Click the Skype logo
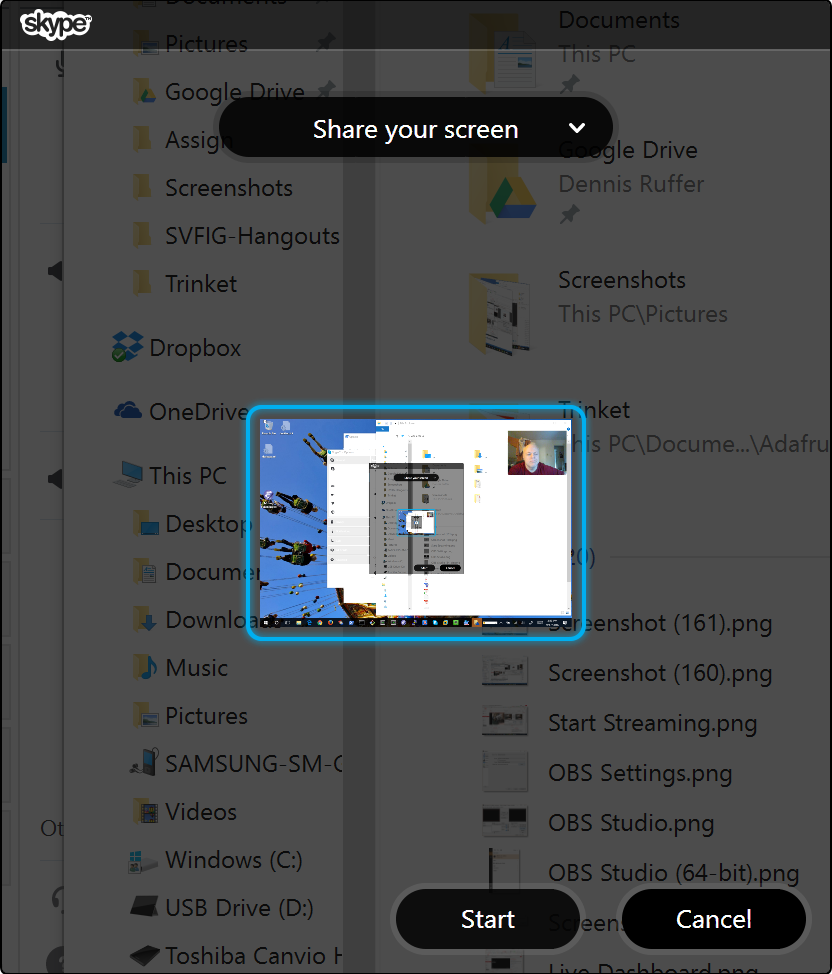 point(55,25)
